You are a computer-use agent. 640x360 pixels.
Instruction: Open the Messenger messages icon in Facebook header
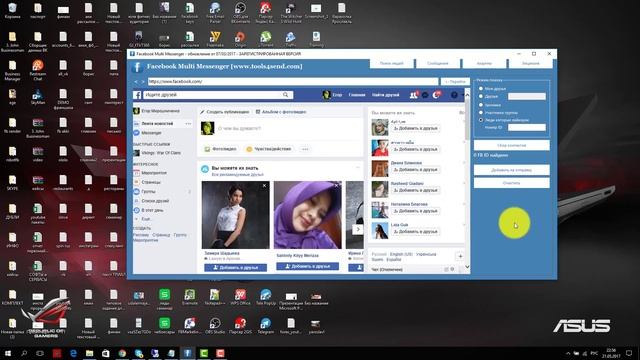coord(425,95)
